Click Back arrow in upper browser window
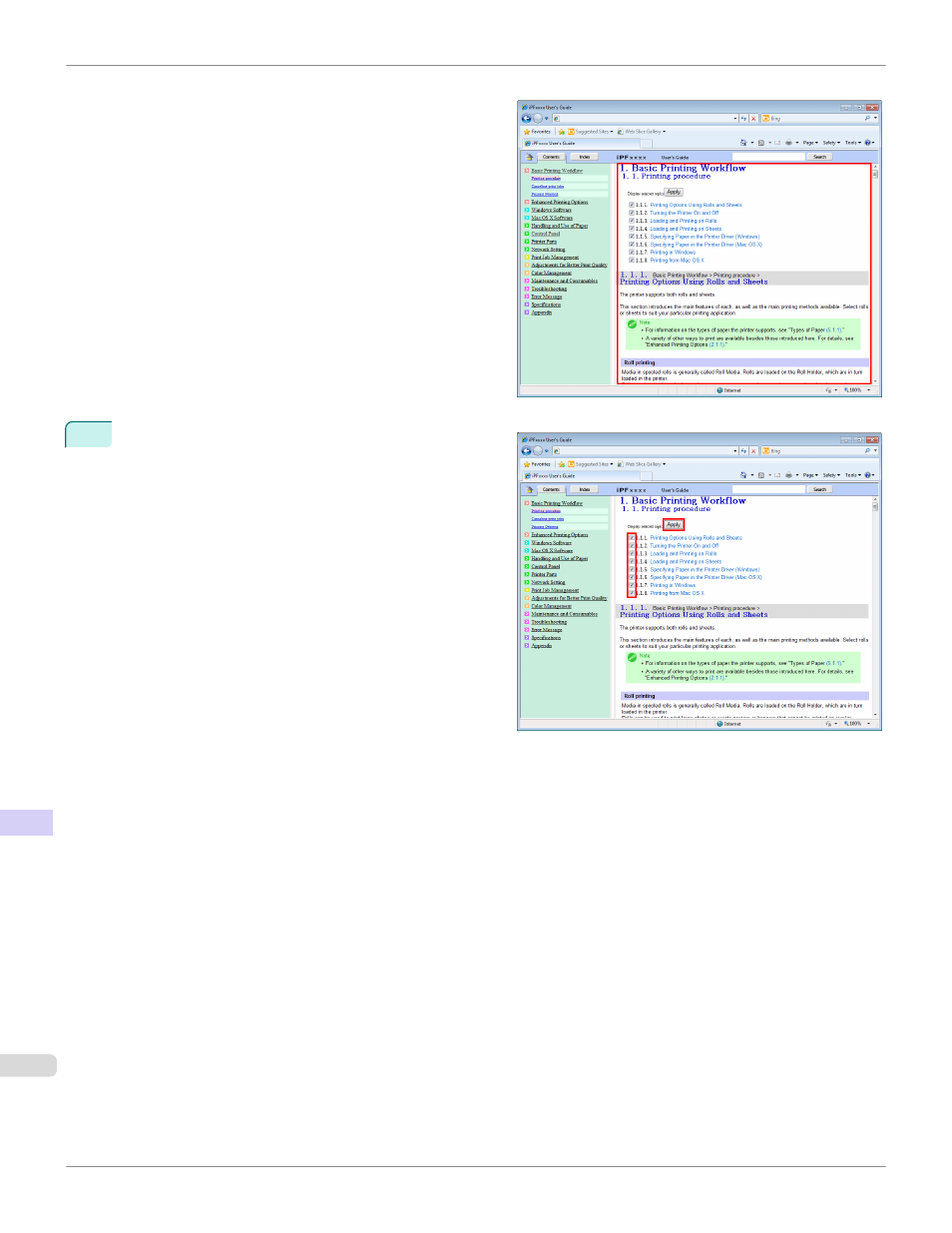Screen dimensions: 952x1233 click(526, 118)
